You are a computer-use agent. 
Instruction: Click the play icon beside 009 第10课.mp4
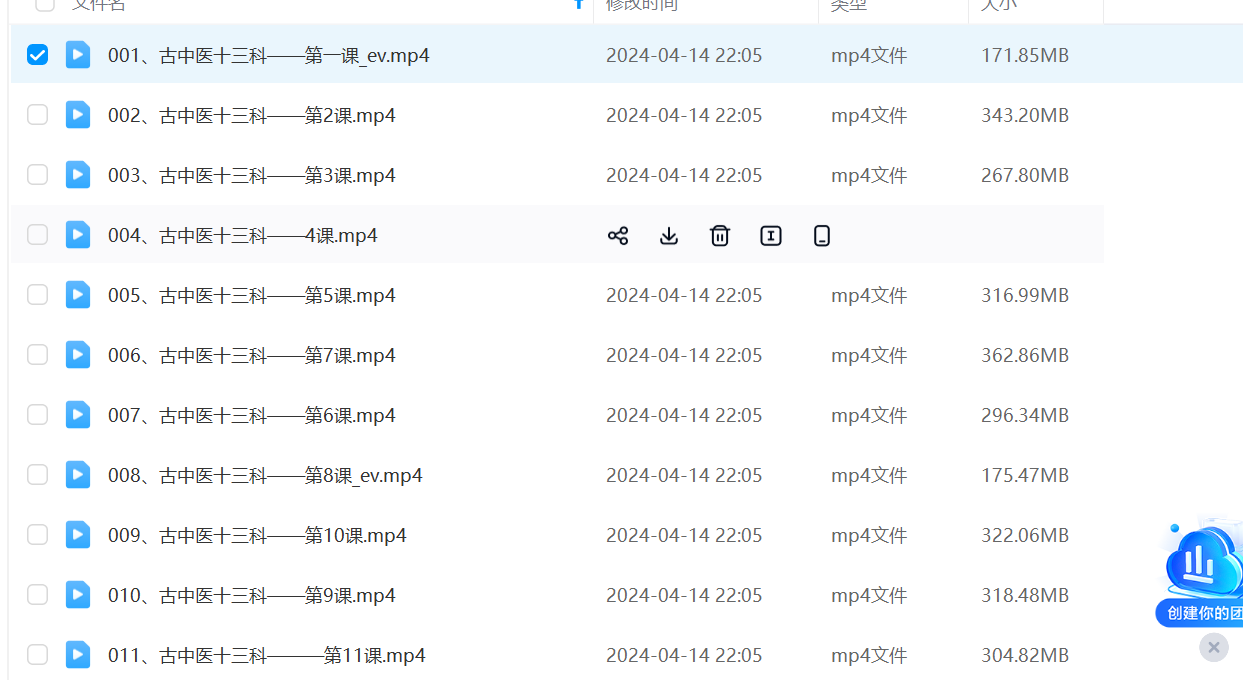[x=78, y=535]
